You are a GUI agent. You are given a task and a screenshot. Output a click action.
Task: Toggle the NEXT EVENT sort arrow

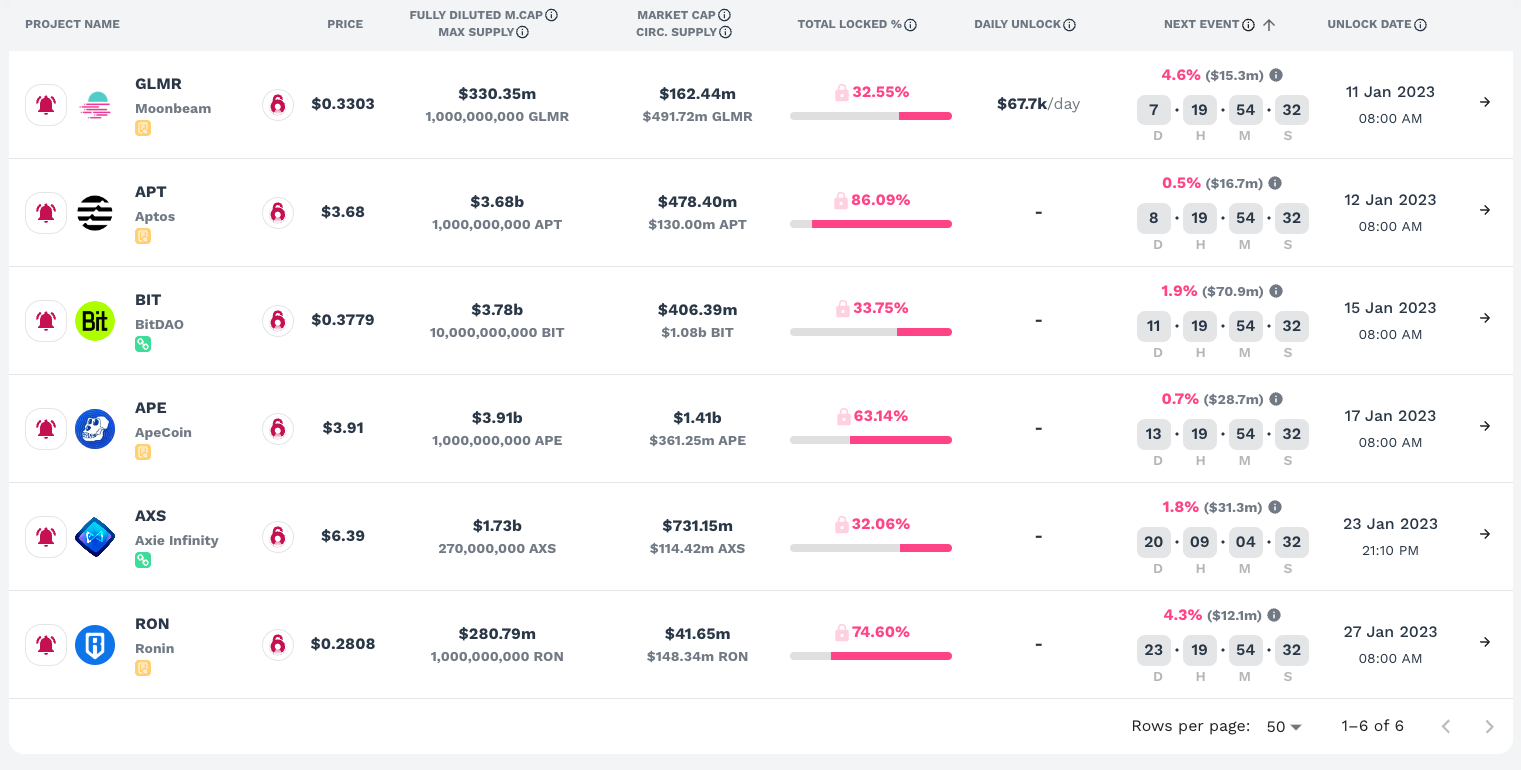click(x=1268, y=23)
